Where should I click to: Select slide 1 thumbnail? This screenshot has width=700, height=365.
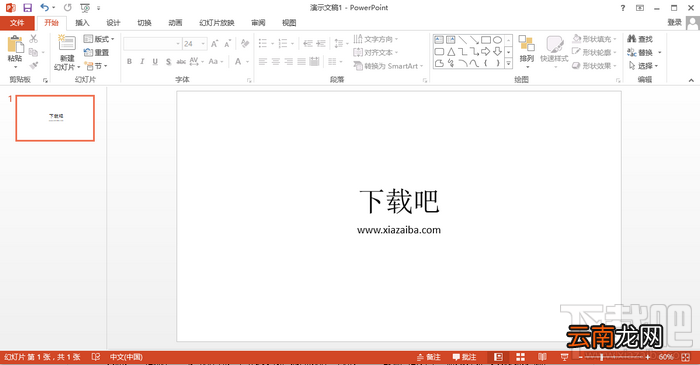[55, 118]
